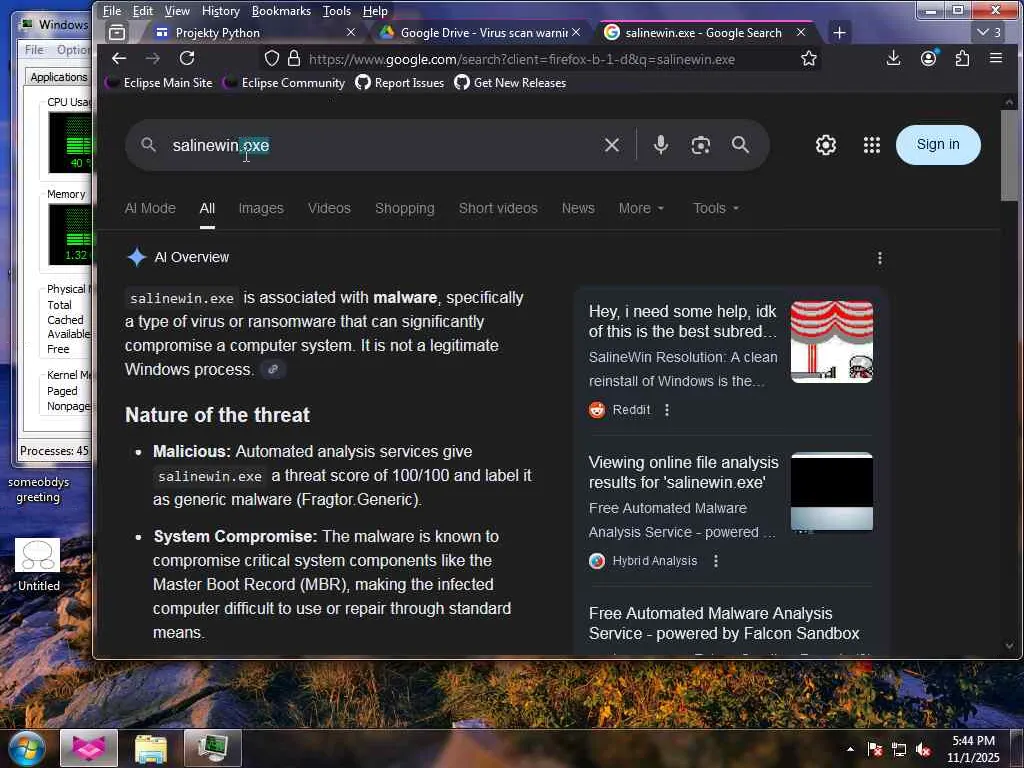
Task: Reload the current page
Action: [x=187, y=59]
